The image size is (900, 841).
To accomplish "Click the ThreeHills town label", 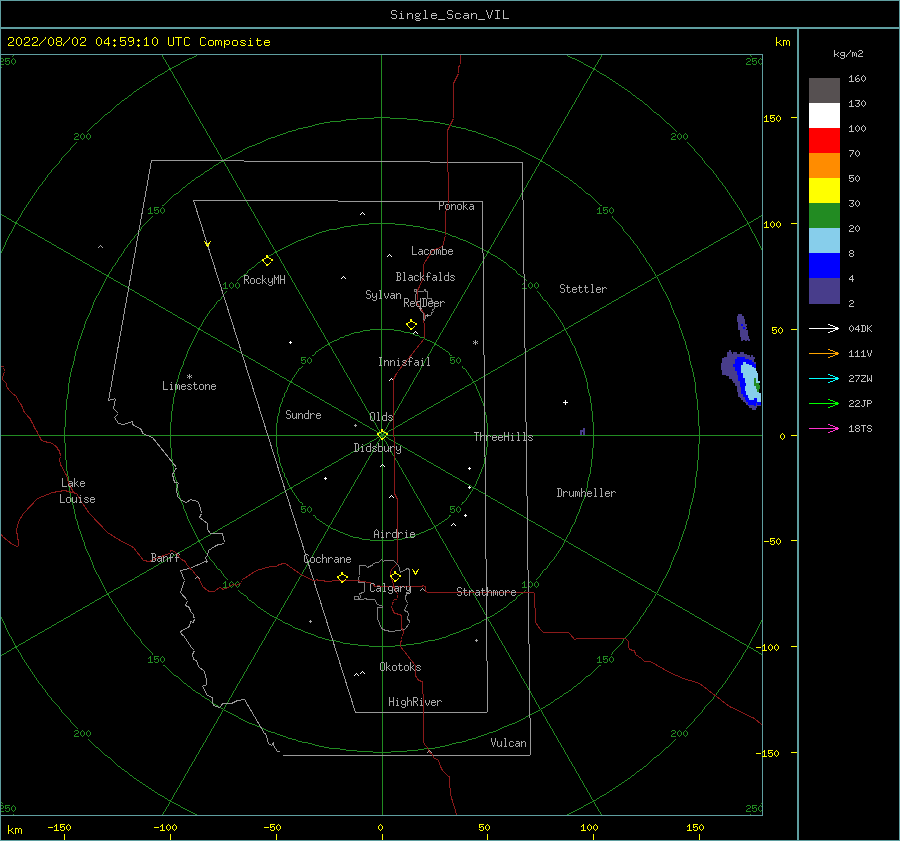I will pos(503,437).
